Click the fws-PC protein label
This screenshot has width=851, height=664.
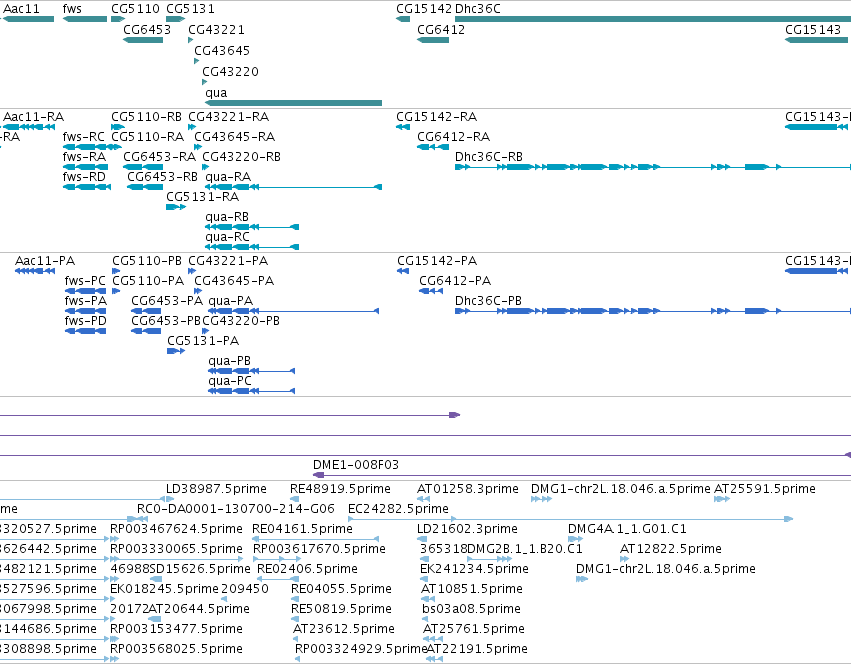click(85, 281)
